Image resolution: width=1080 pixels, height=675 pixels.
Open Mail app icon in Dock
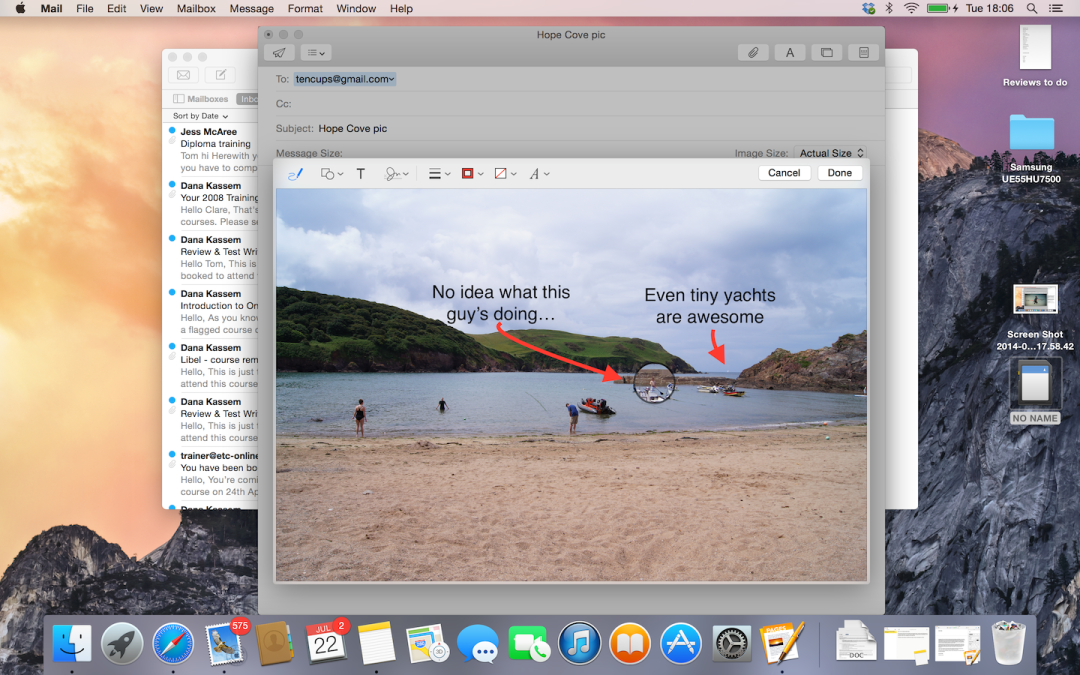pyautogui.click(x=224, y=645)
